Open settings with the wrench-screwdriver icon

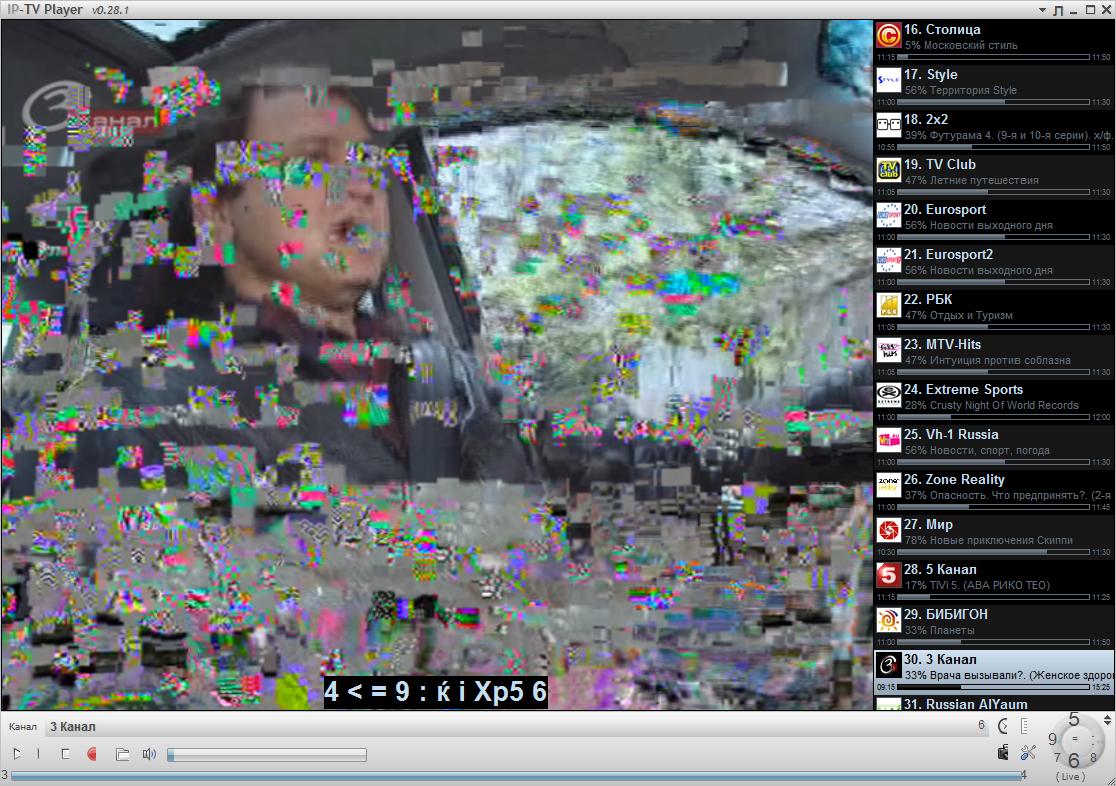point(1027,753)
